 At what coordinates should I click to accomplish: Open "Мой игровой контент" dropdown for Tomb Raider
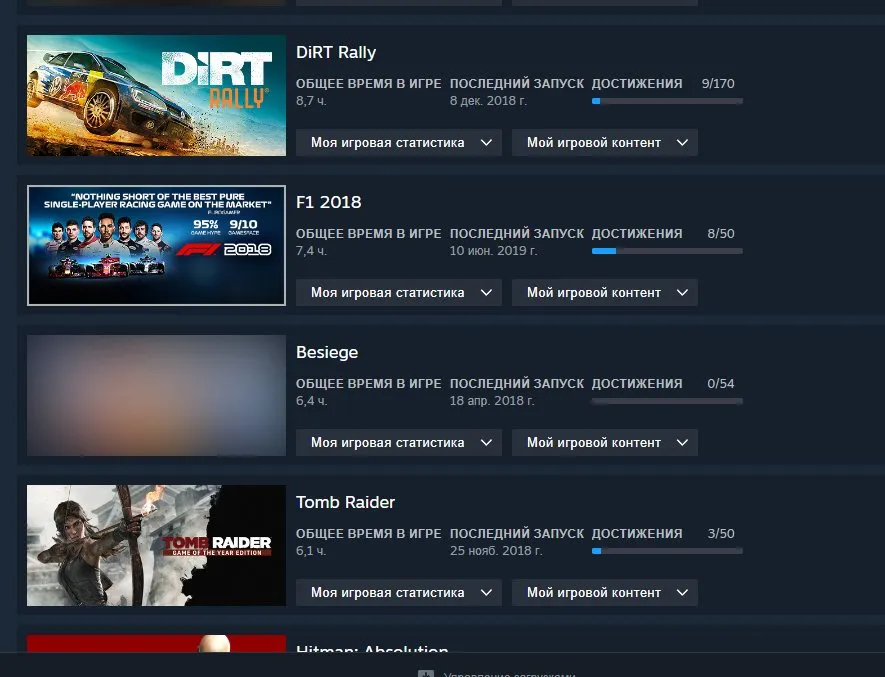pos(604,592)
